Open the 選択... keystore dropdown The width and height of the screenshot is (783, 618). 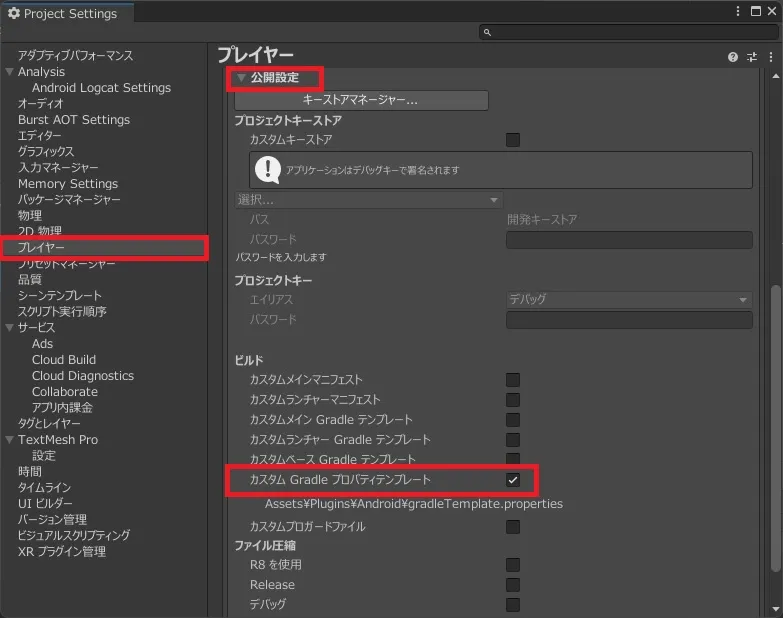369,200
